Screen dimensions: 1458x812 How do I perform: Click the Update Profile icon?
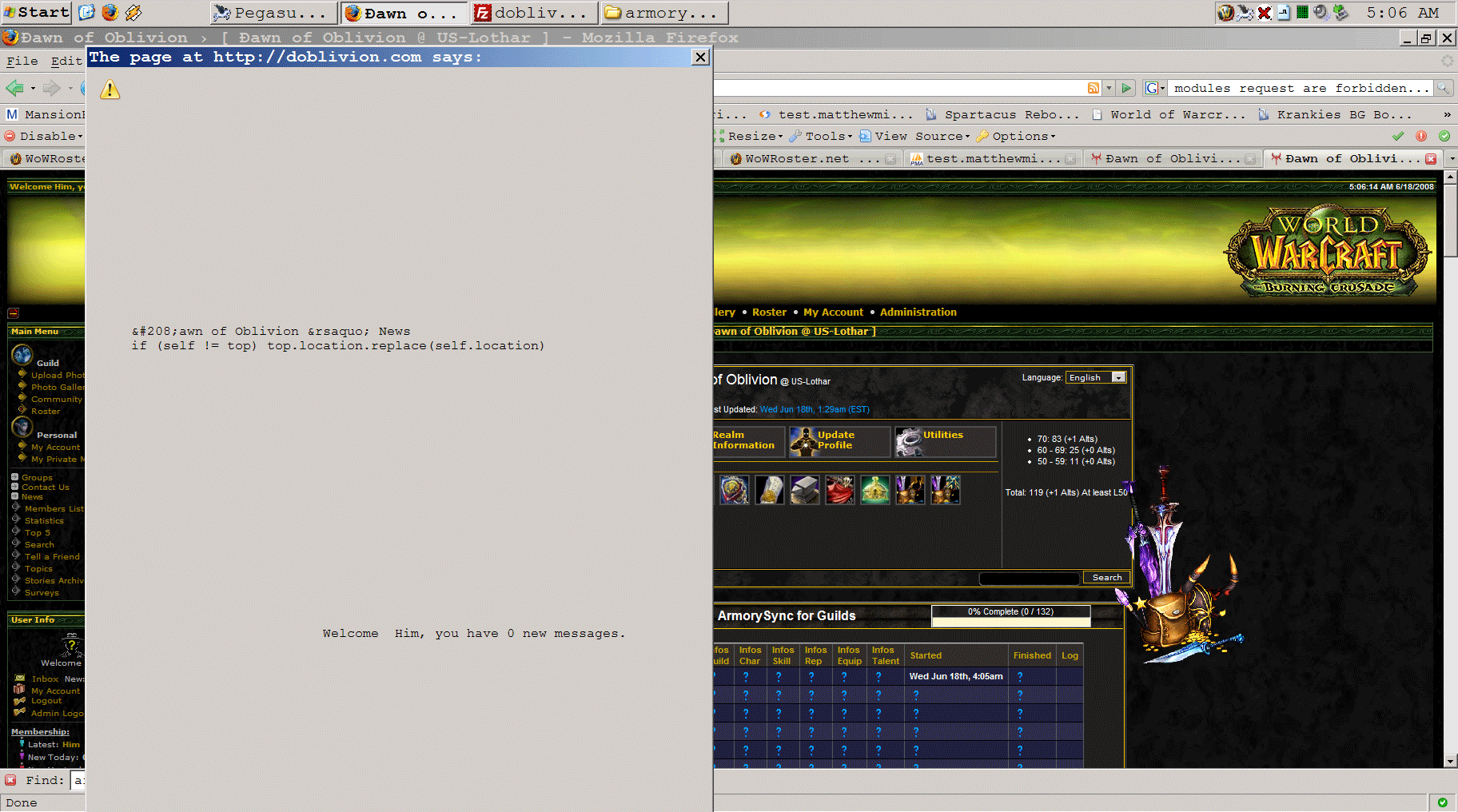(802, 441)
